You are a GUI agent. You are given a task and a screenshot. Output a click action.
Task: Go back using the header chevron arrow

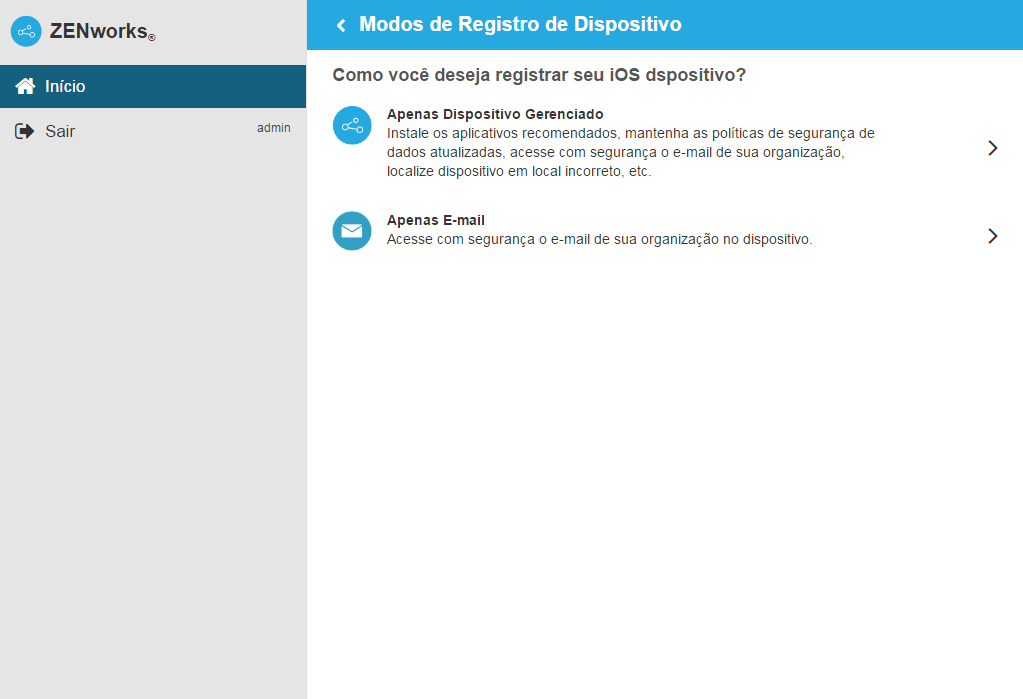[x=341, y=25]
